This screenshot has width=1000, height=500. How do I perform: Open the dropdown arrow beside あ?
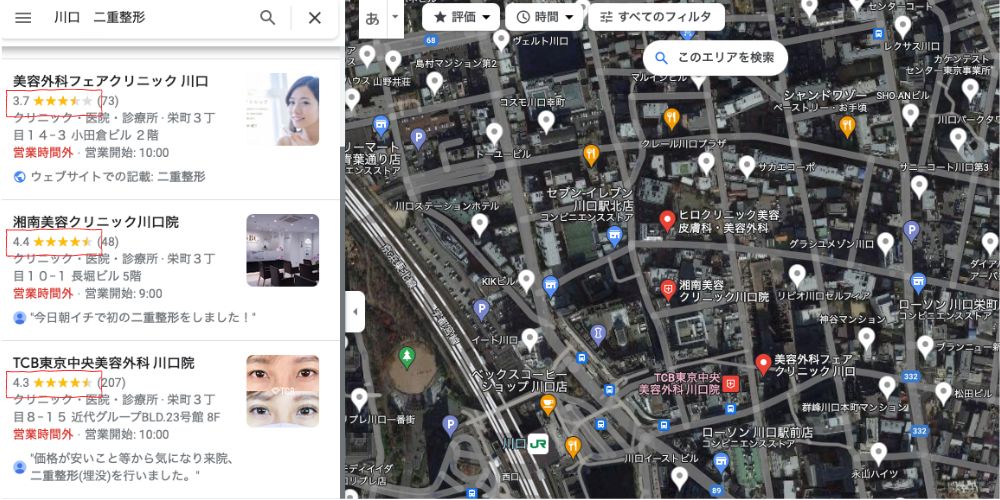click(x=395, y=18)
